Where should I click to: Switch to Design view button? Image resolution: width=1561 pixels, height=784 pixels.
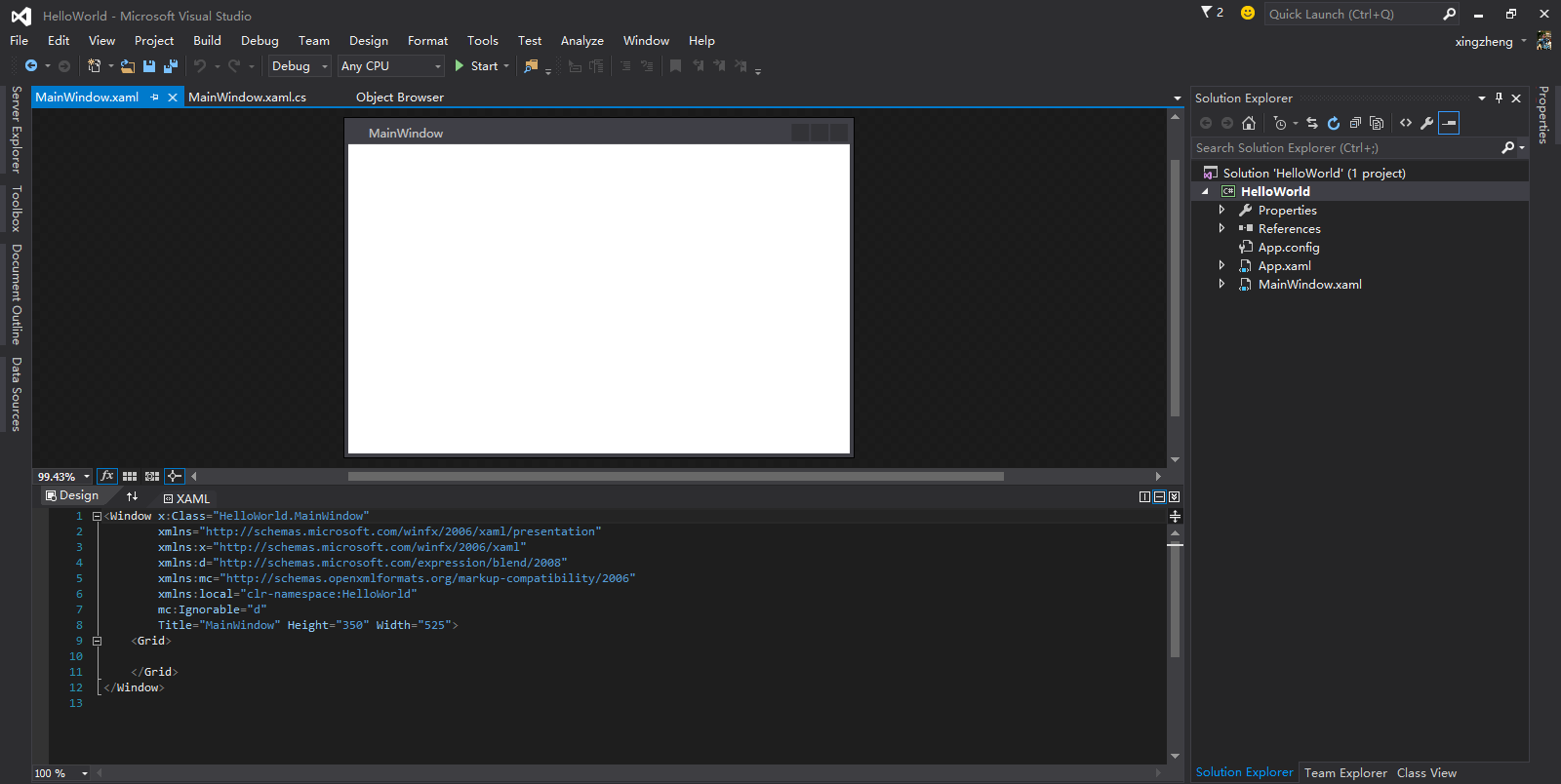pyautogui.click(x=72, y=496)
